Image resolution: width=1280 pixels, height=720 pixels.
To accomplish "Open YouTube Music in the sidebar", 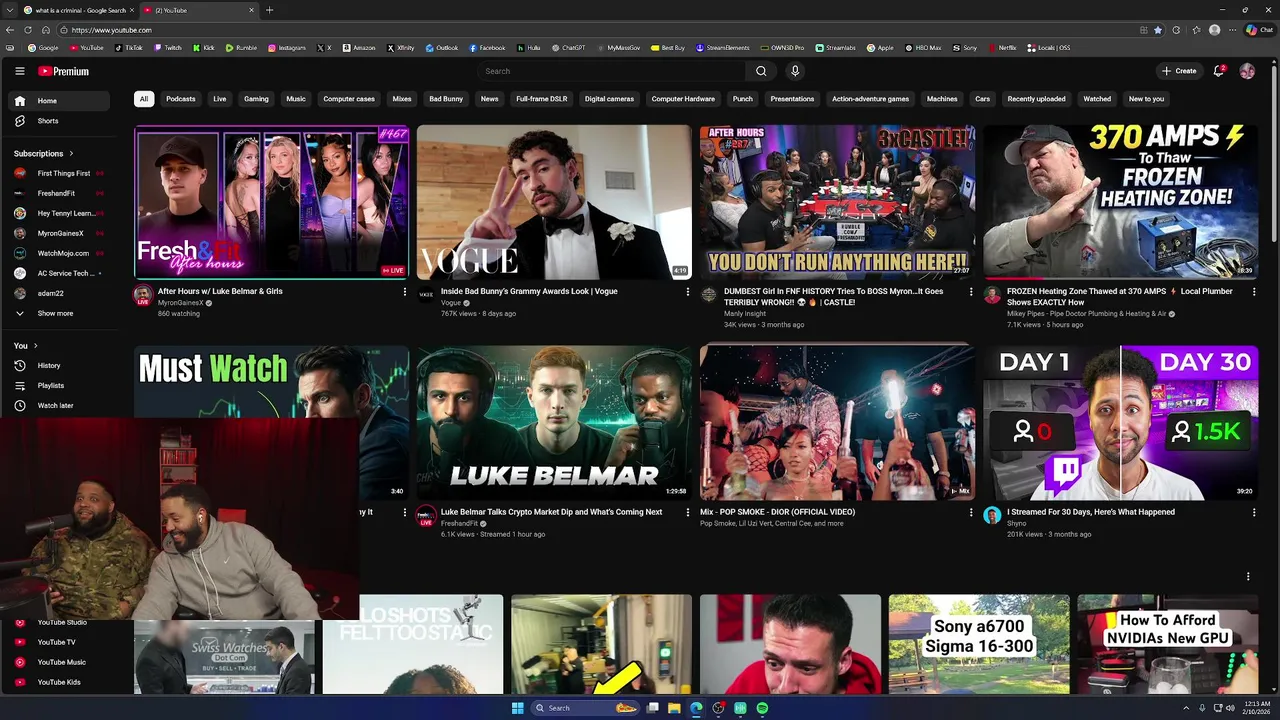I will tap(60, 662).
